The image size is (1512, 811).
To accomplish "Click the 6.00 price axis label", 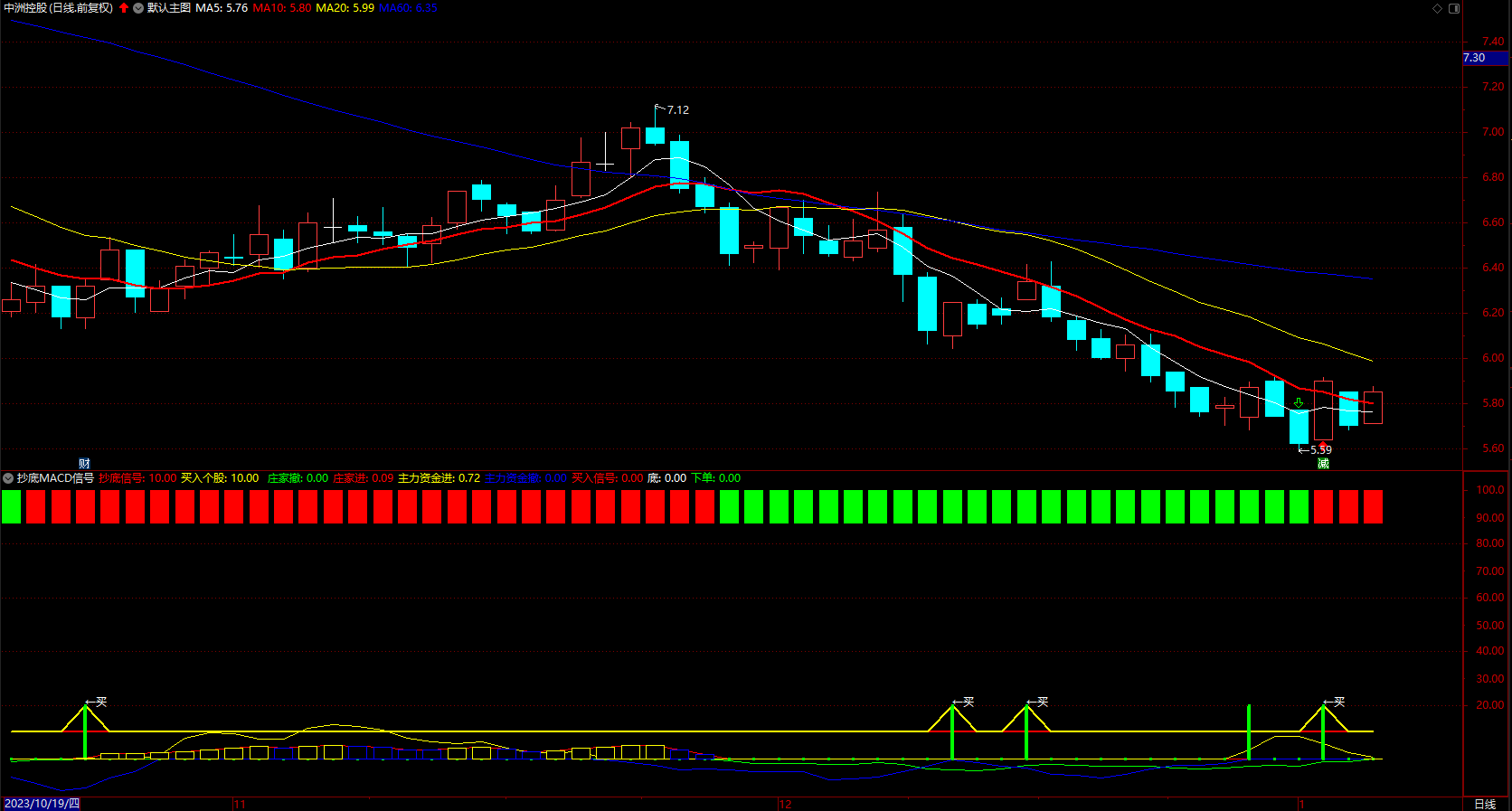I will (1493, 358).
